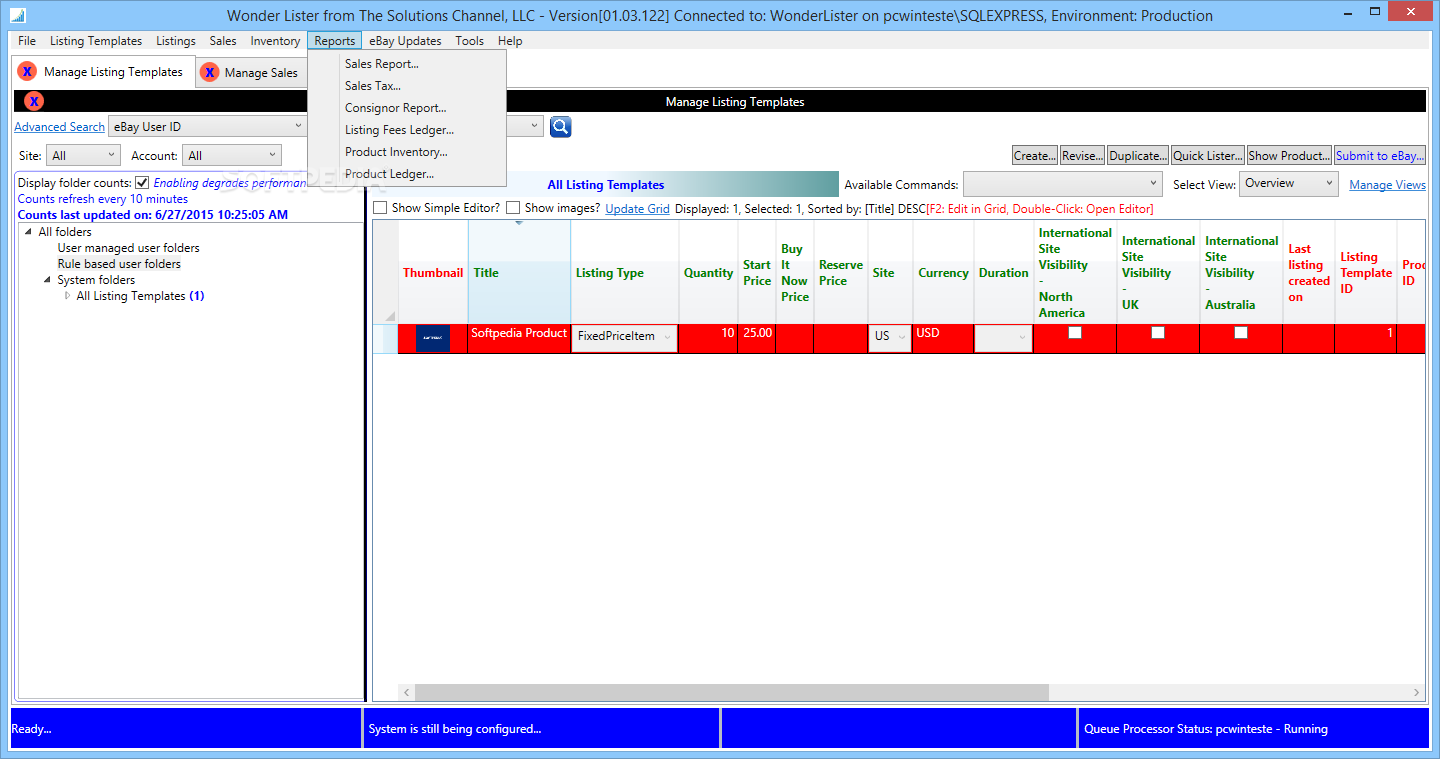
Task: Click the red X icon on the black header bar
Action: pyautogui.click(x=34, y=101)
